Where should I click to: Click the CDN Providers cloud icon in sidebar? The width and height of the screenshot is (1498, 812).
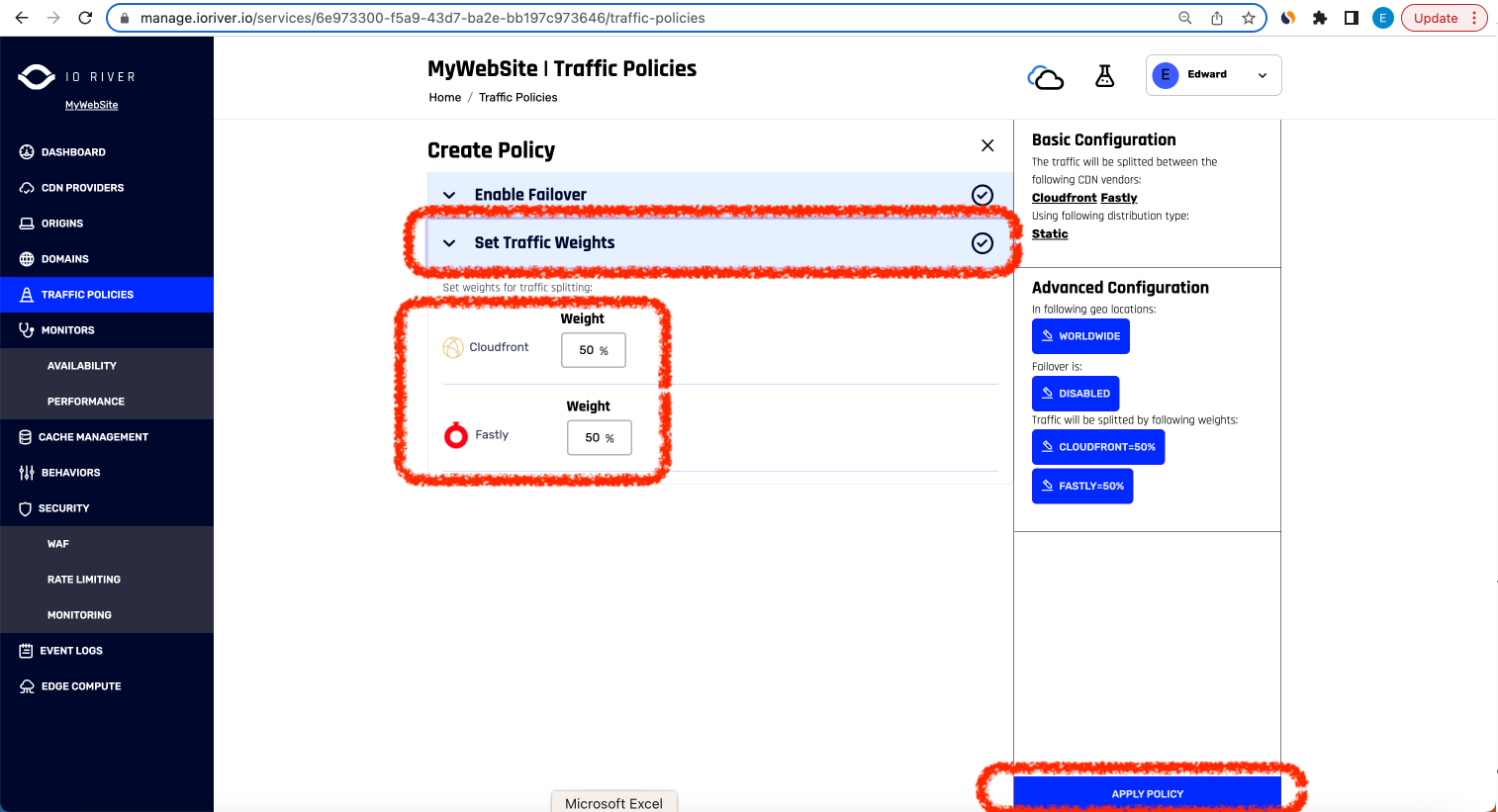(x=27, y=188)
